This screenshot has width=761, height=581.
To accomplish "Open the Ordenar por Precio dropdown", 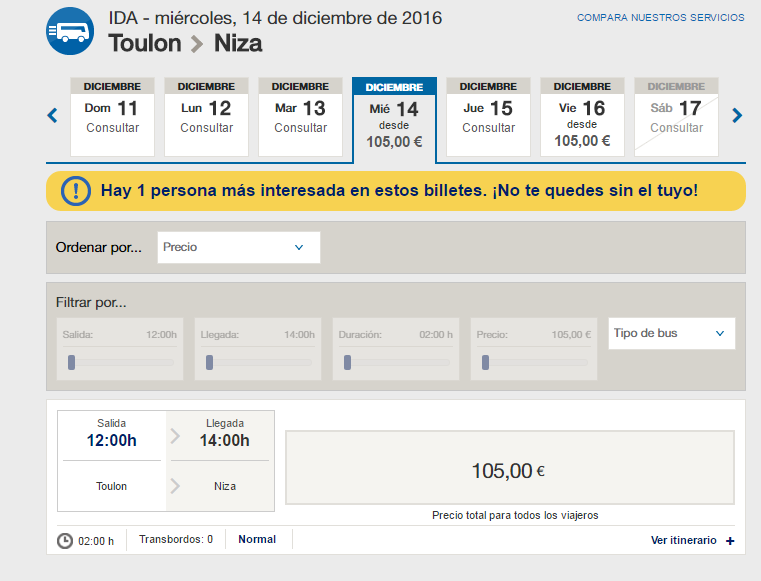I will (x=239, y=247).
